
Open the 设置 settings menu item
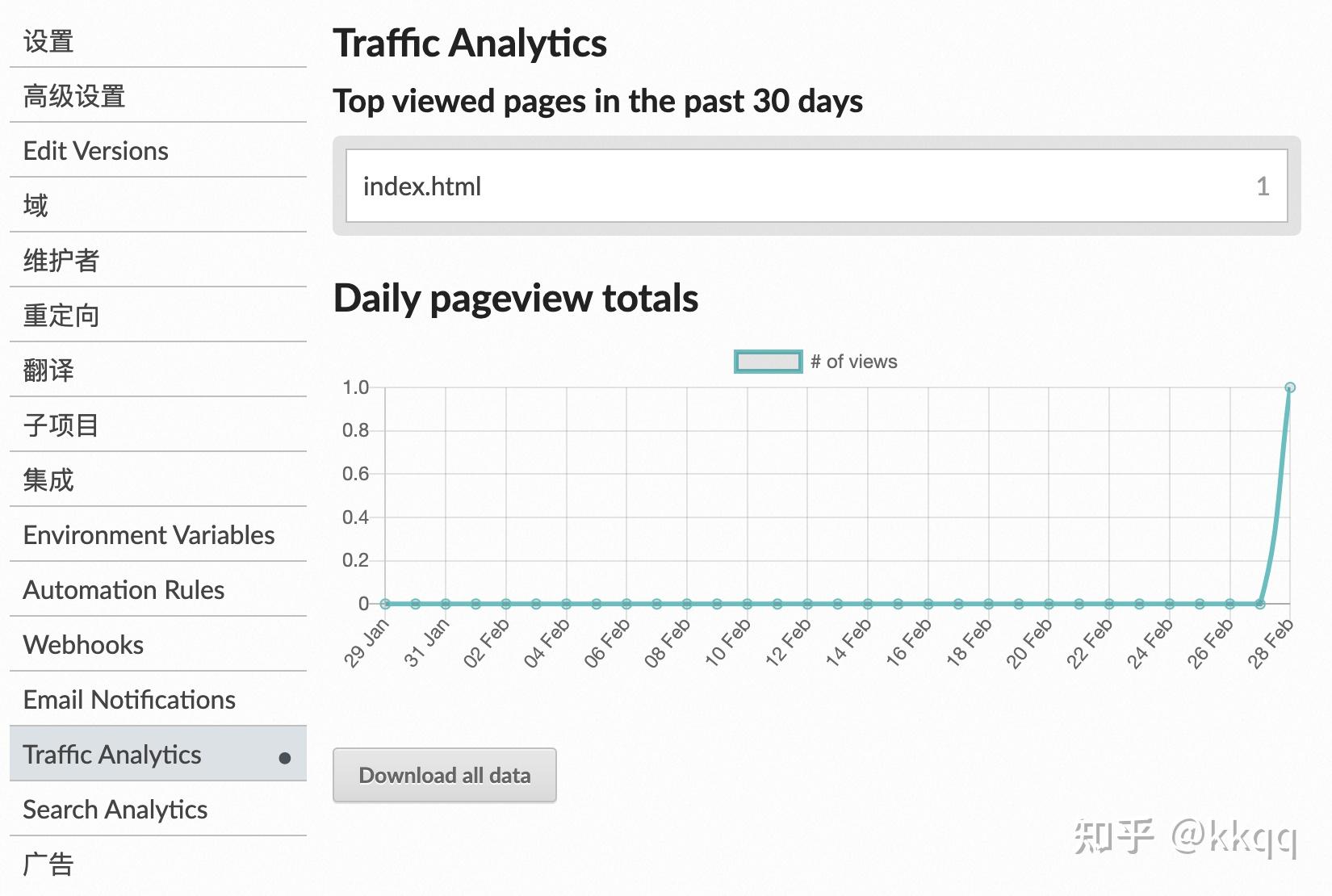(x=48, y=41)
